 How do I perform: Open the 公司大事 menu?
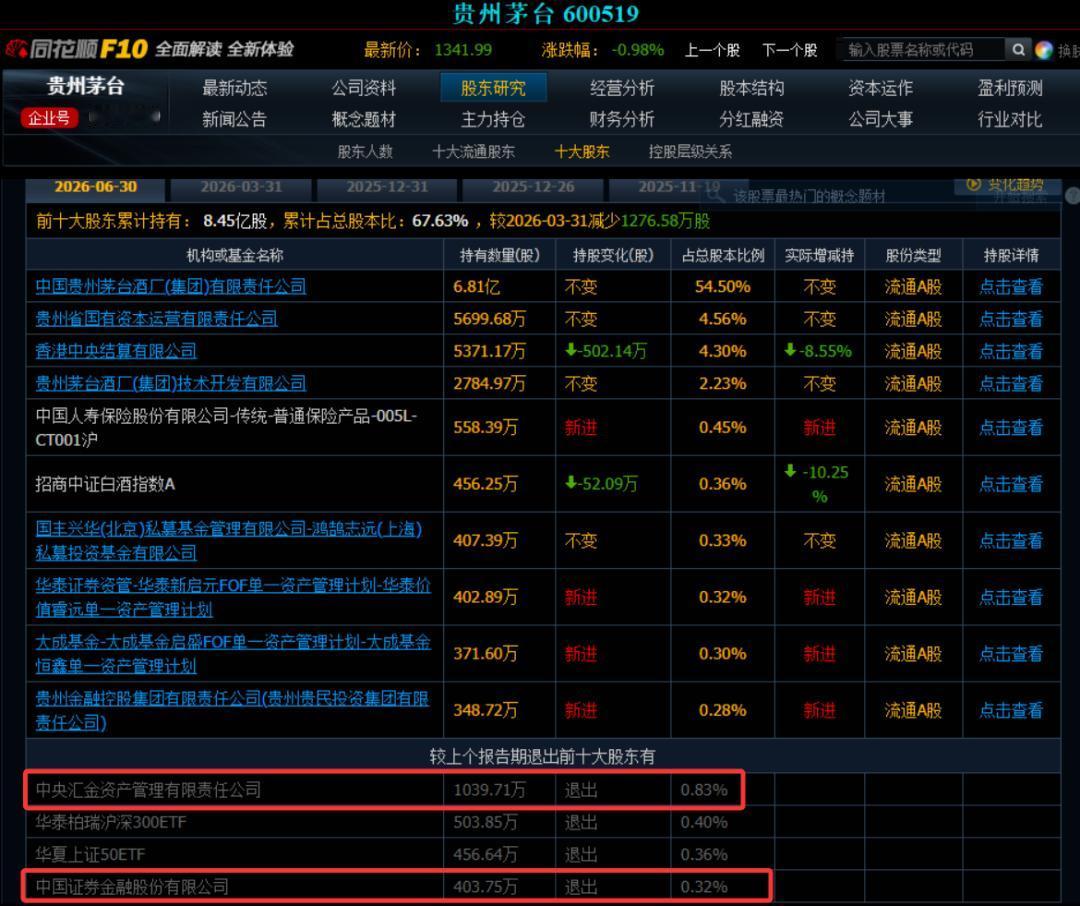(x=880, y=119)
